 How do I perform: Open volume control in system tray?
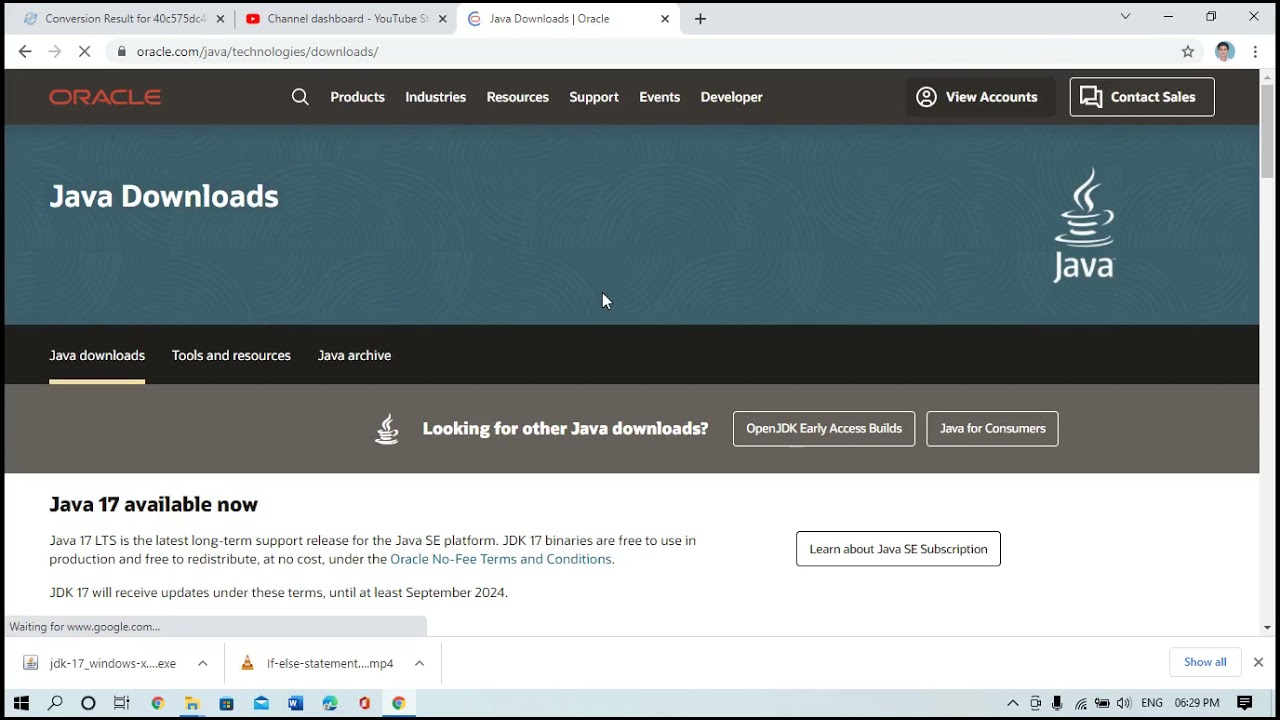tap(1124, 703)
